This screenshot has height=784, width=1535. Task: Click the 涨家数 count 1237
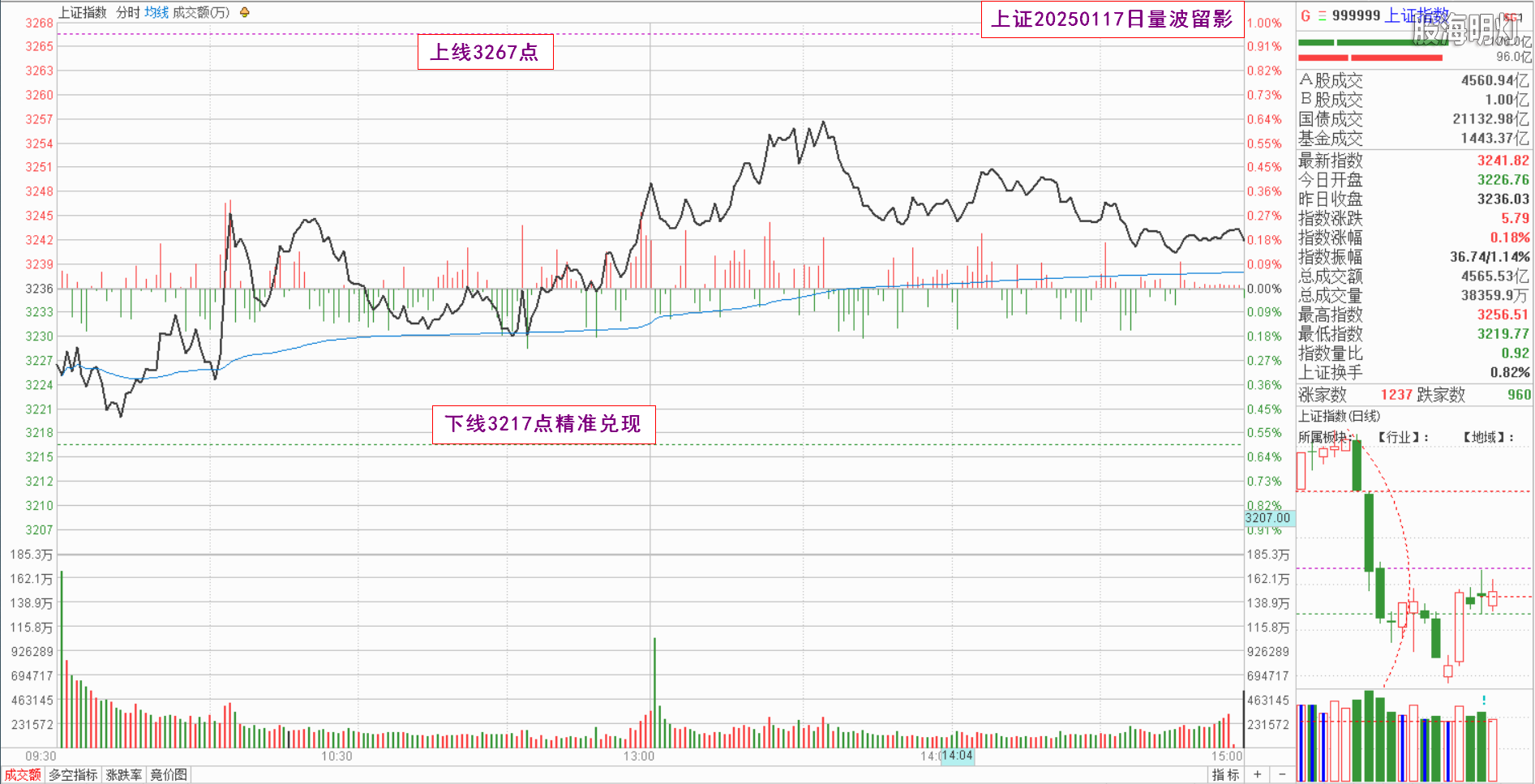coord(1396,395)
